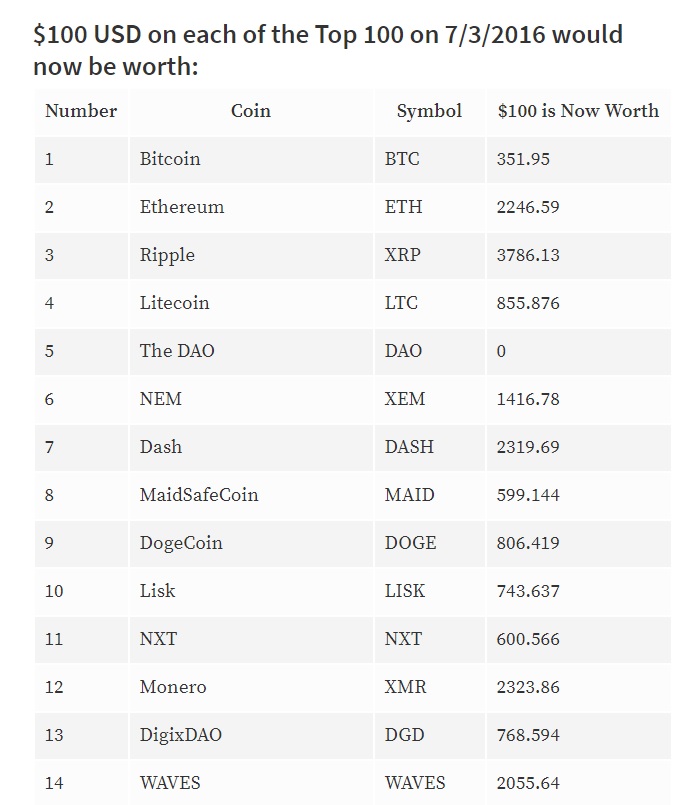The image size is (692, 805).
Task: Click the XEM symbol cell
Action: 430,399
